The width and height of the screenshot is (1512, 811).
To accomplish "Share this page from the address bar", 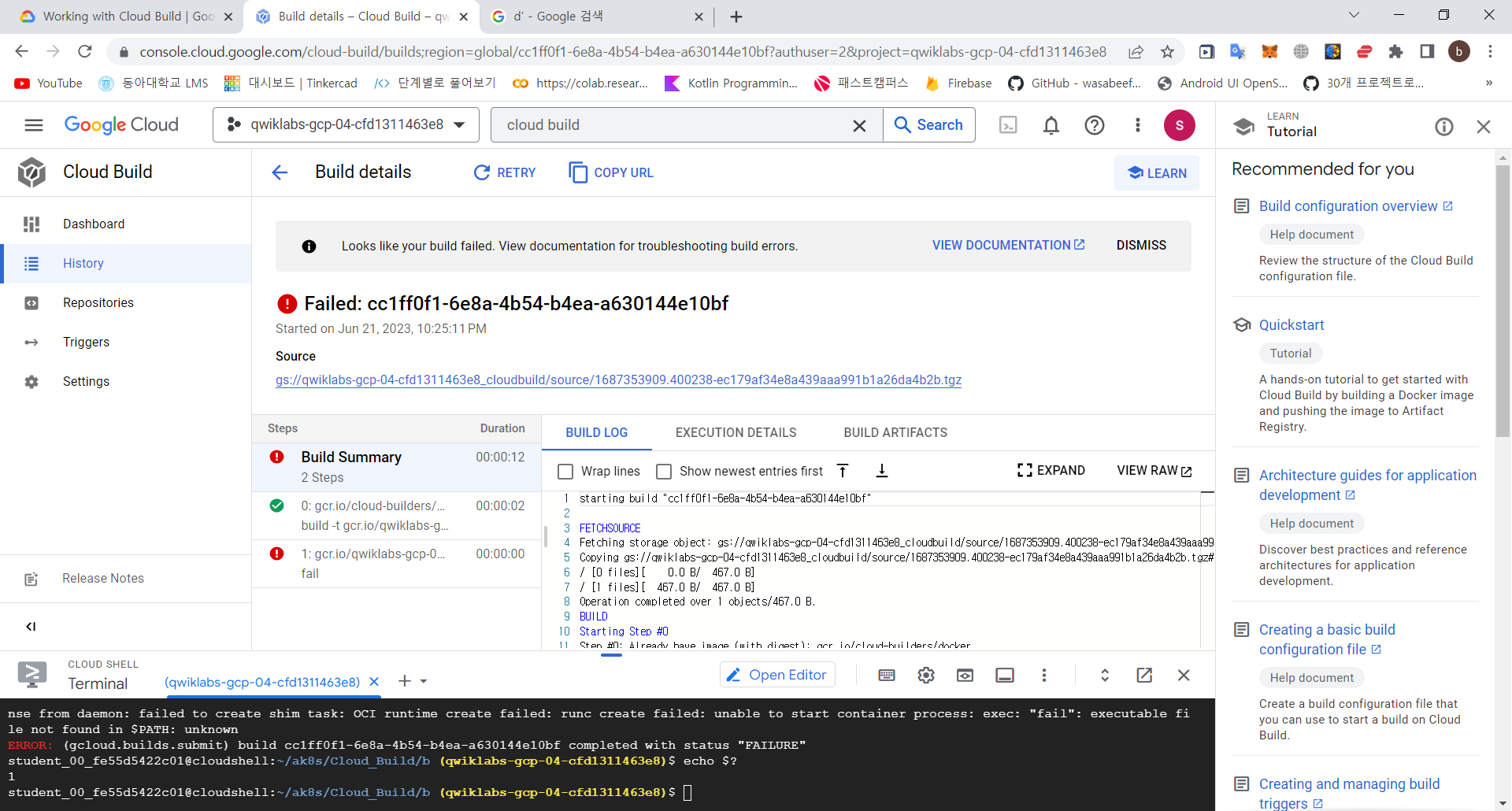I will 1136,52.
